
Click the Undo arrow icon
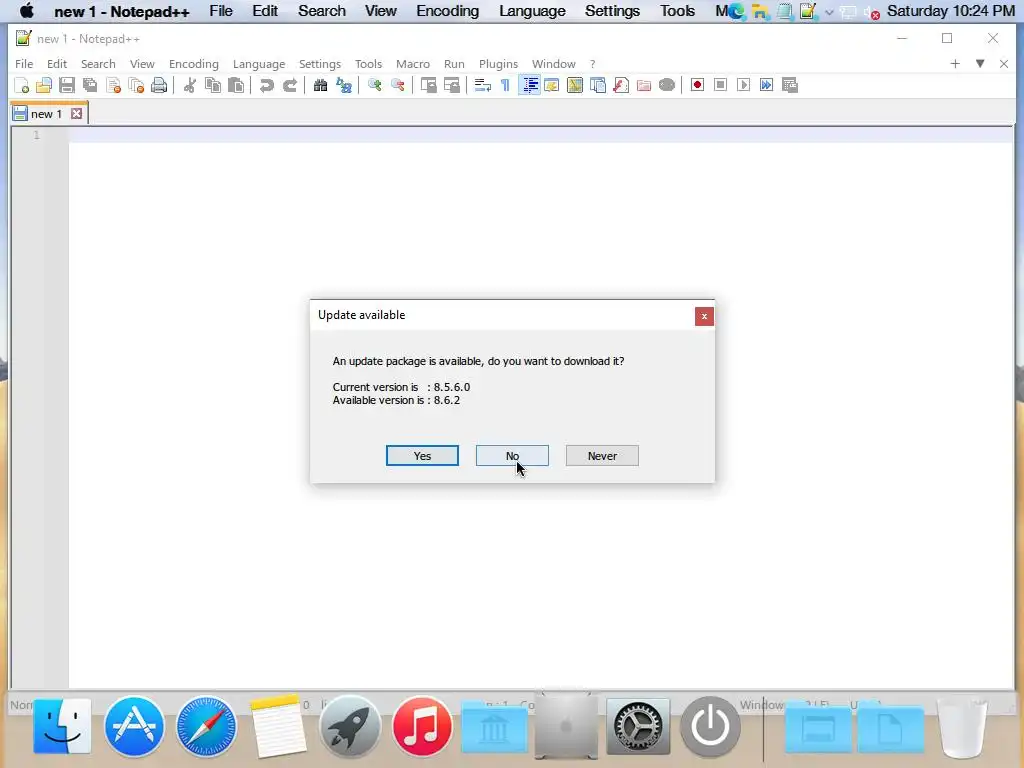pos(266,85)
